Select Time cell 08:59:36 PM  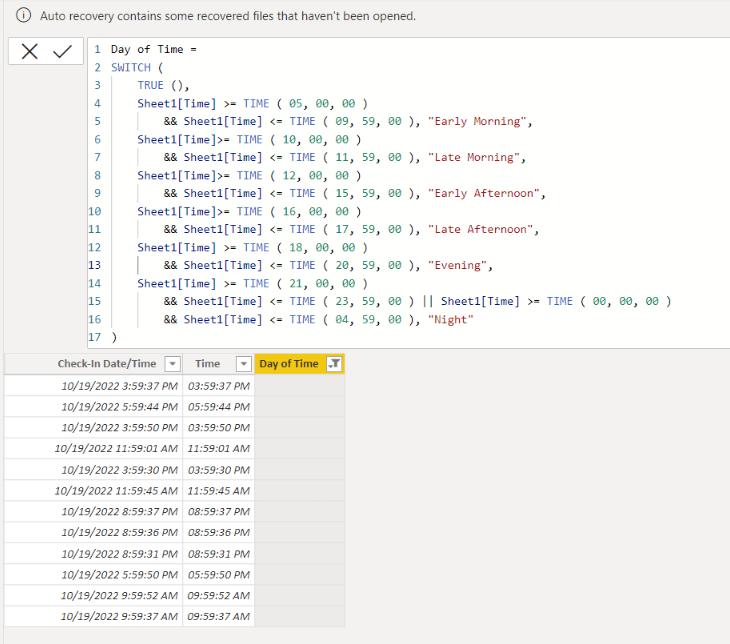pos(219,532)
